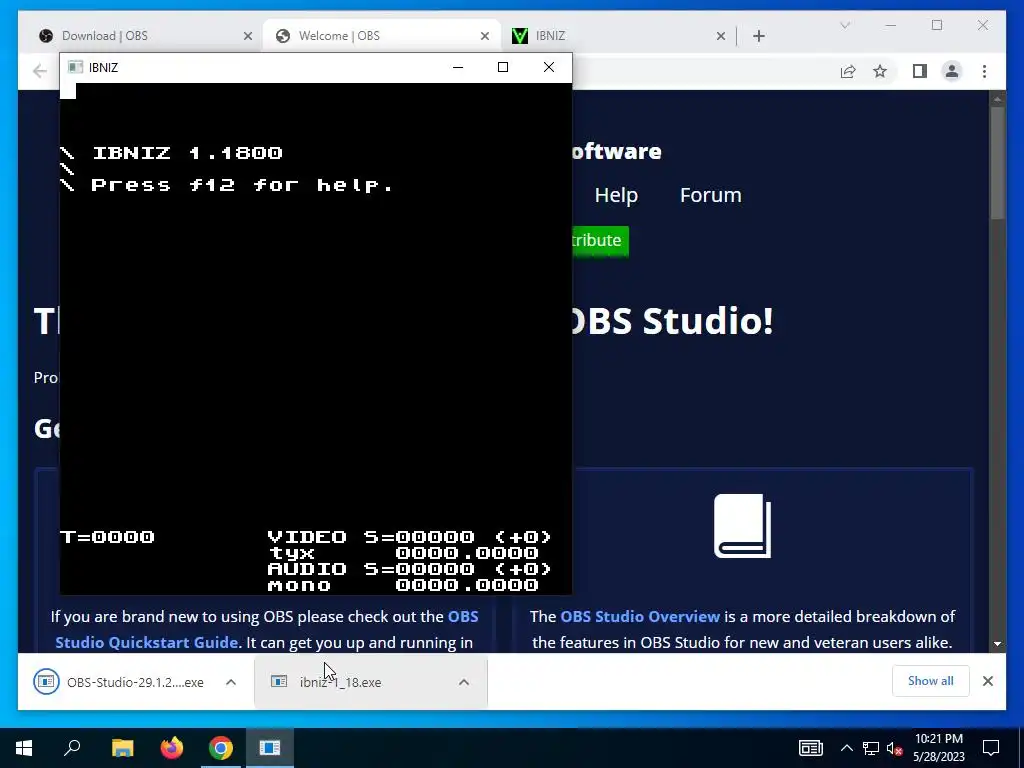This screenshot has width=1024, height=768.
Task: Click the VIDEO S=00000 status line
Action: tap(409, 537)
